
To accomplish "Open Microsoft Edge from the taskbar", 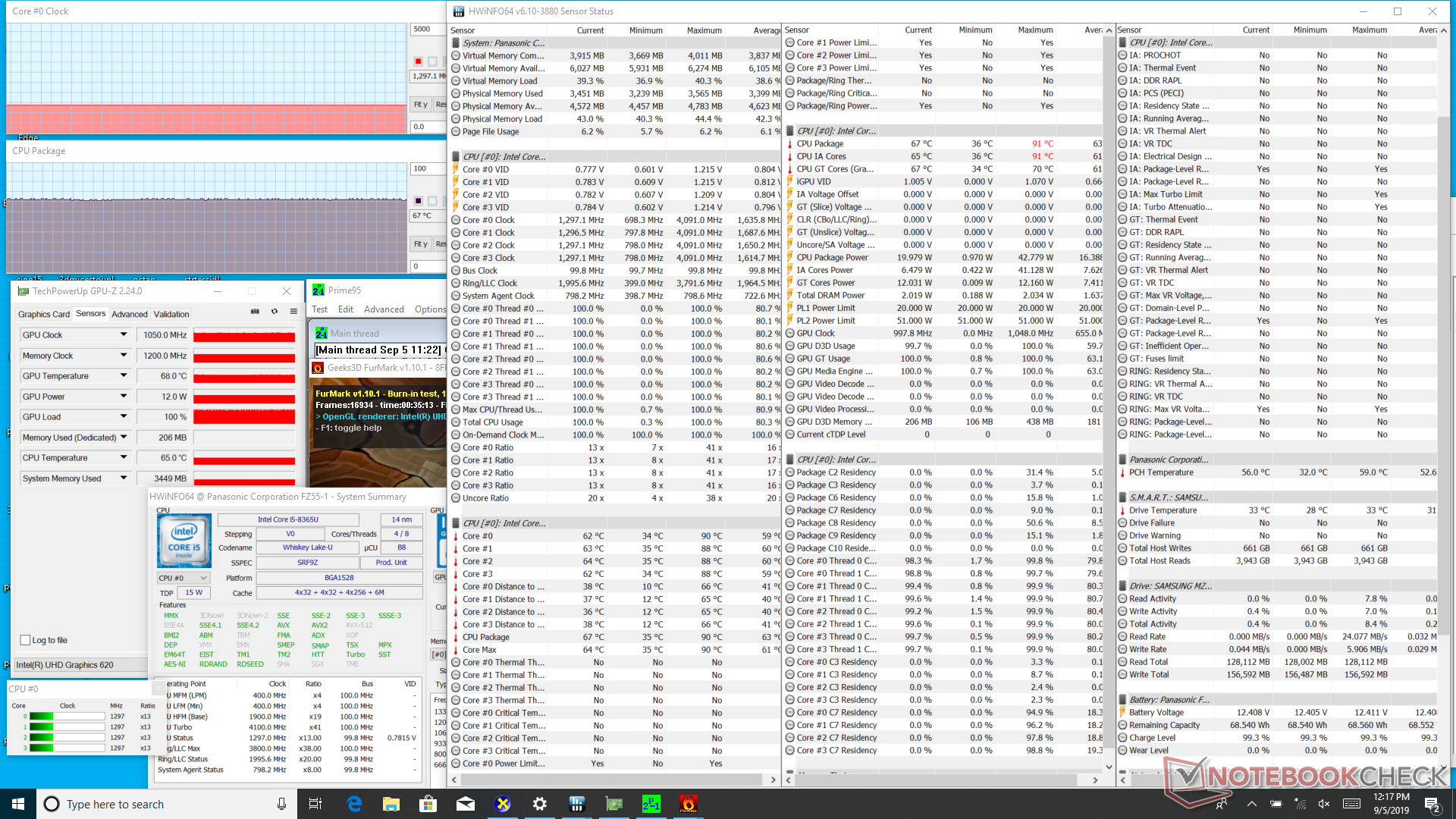I will (354, 804).
